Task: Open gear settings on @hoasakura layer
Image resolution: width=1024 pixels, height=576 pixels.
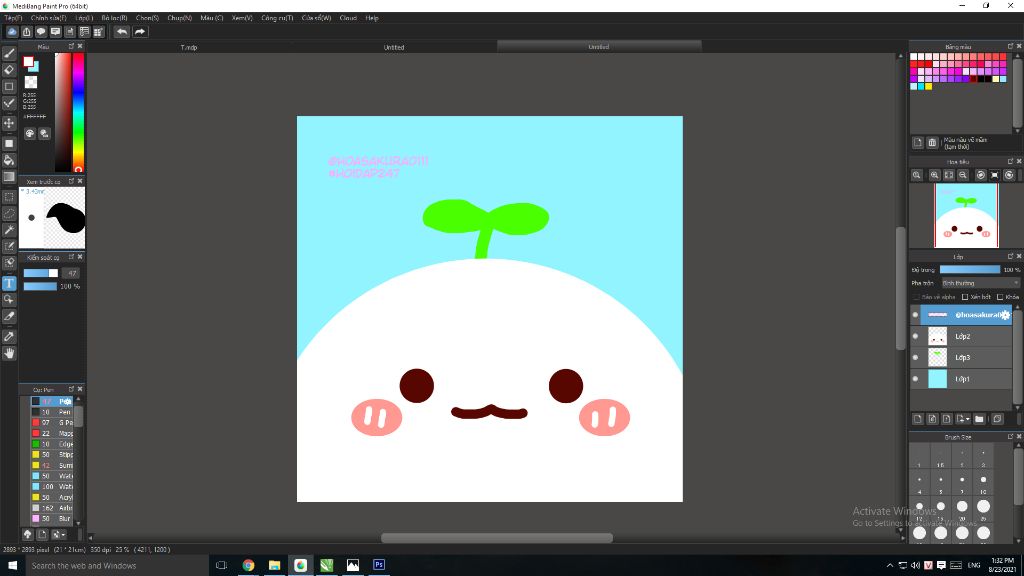Action: pyautogui.click(x=1005, y=315)
